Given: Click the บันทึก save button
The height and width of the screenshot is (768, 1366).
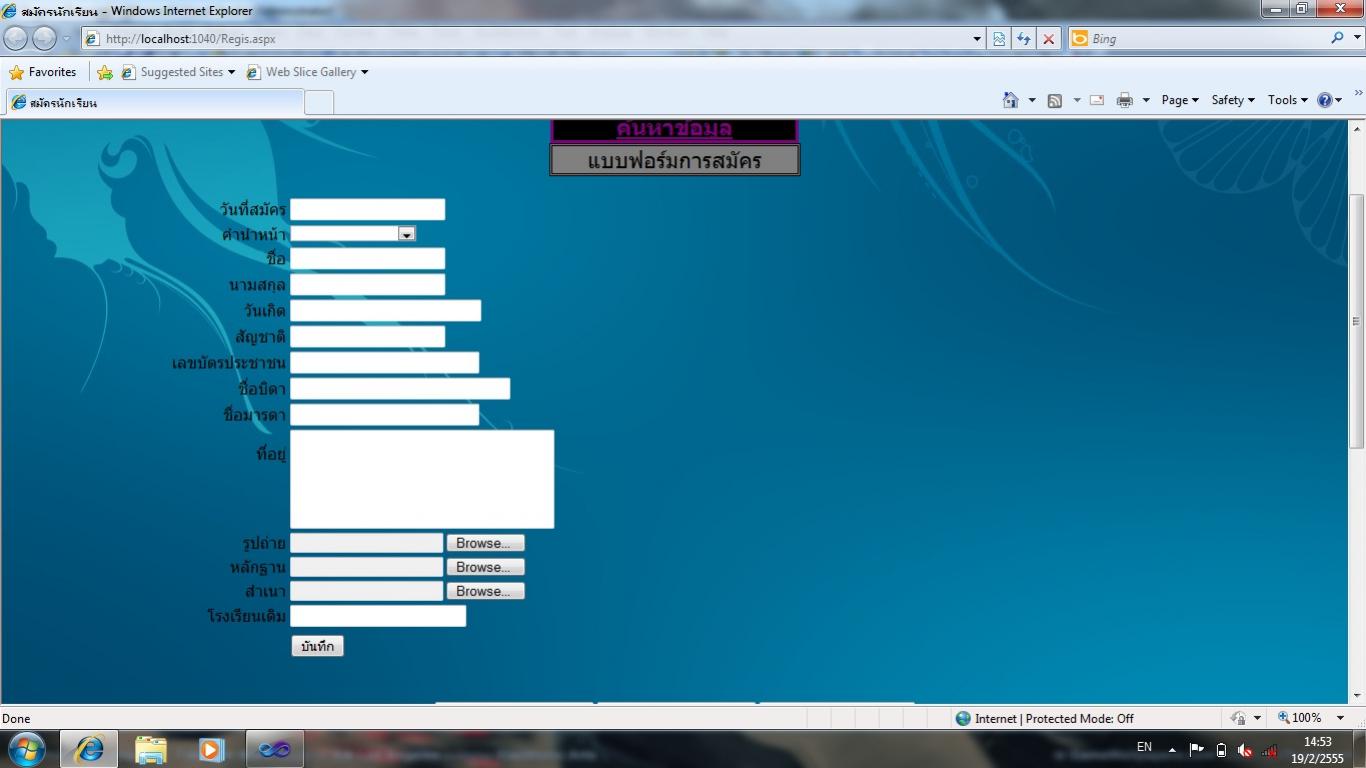Looking at the screenshot, I should click(317, 646).
